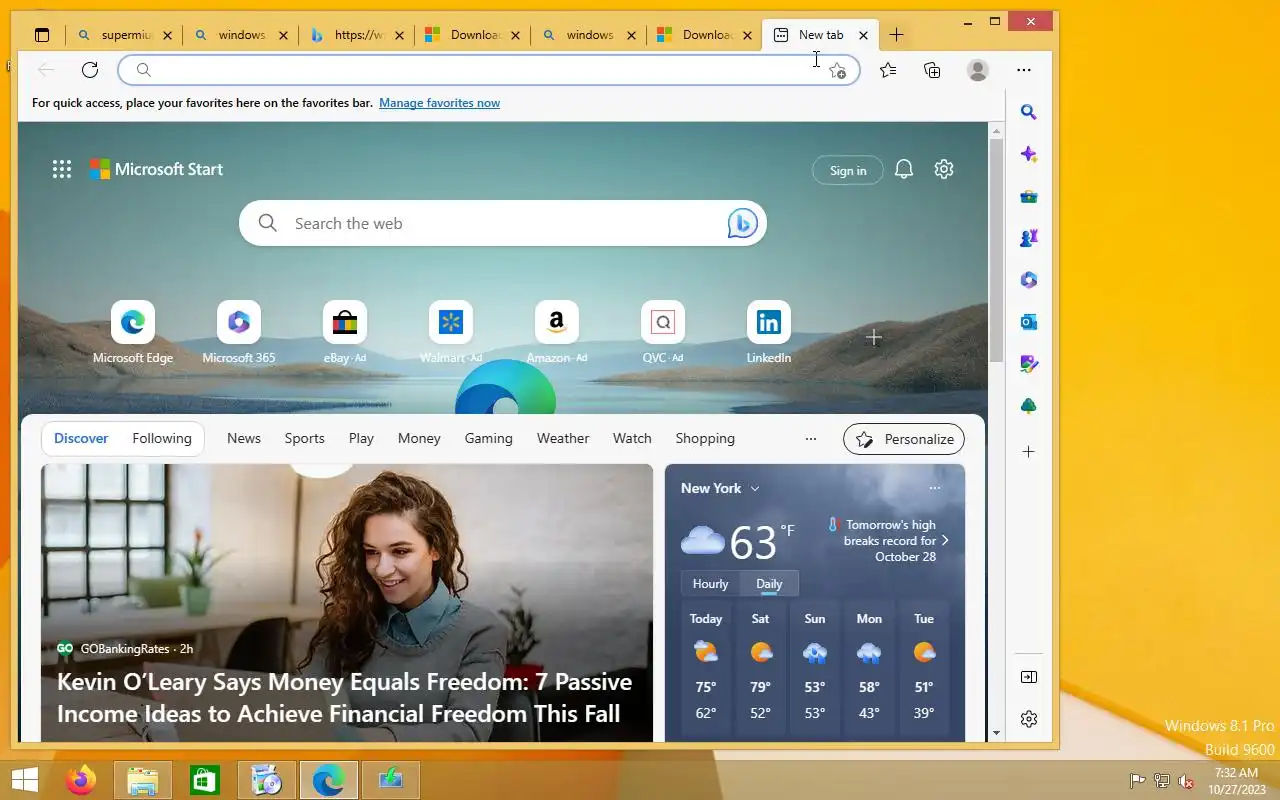Open the Amazon quick link tile
This screenshot has height=800, width=1280.
click(x=557, y=332)
